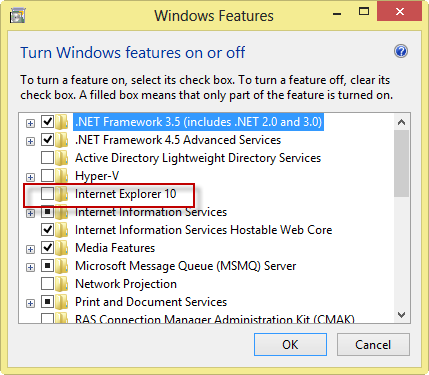Select the Internet Information Services tree item
The image size is (429, 375).
[151, 212]
